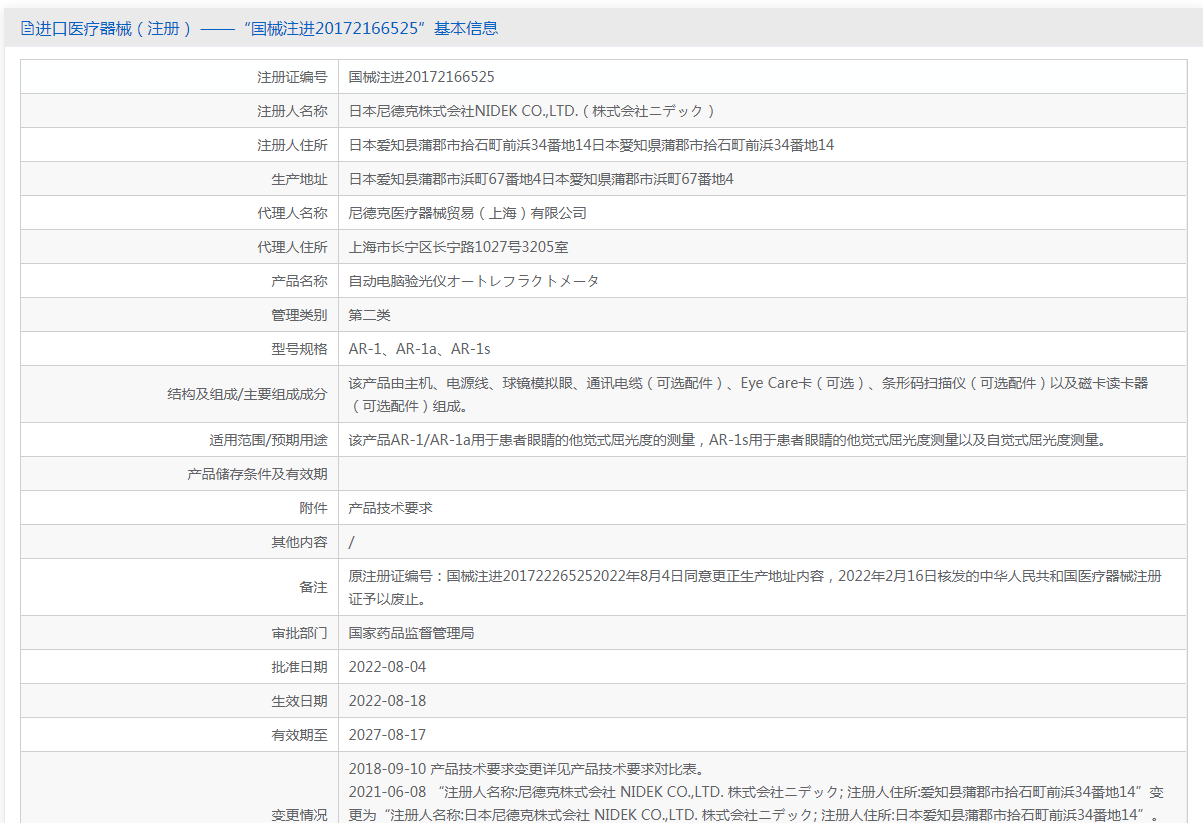
Task: Click the label 代理人住所
Action: (x=292, y=247)
